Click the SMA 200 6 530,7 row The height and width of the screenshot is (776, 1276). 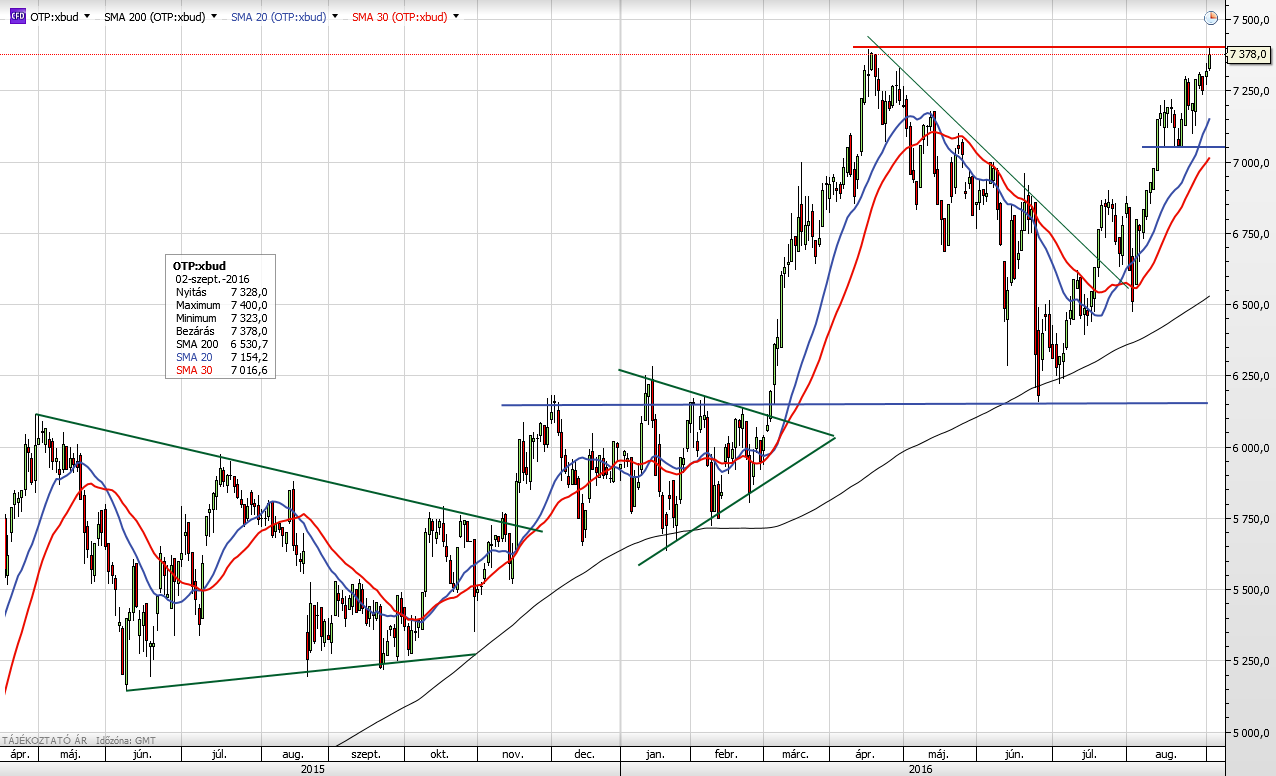click(x=221, y=344)
